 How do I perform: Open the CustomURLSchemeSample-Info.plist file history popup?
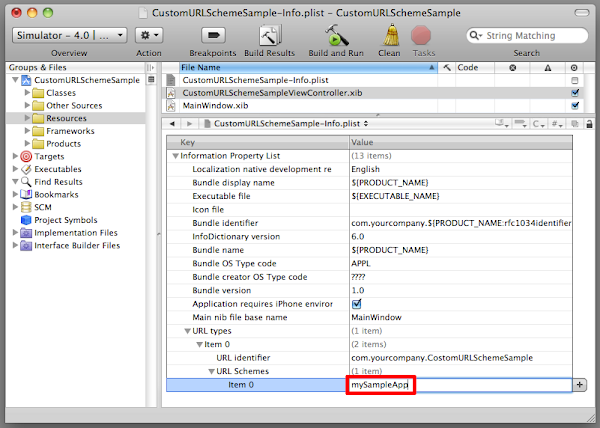287,124
